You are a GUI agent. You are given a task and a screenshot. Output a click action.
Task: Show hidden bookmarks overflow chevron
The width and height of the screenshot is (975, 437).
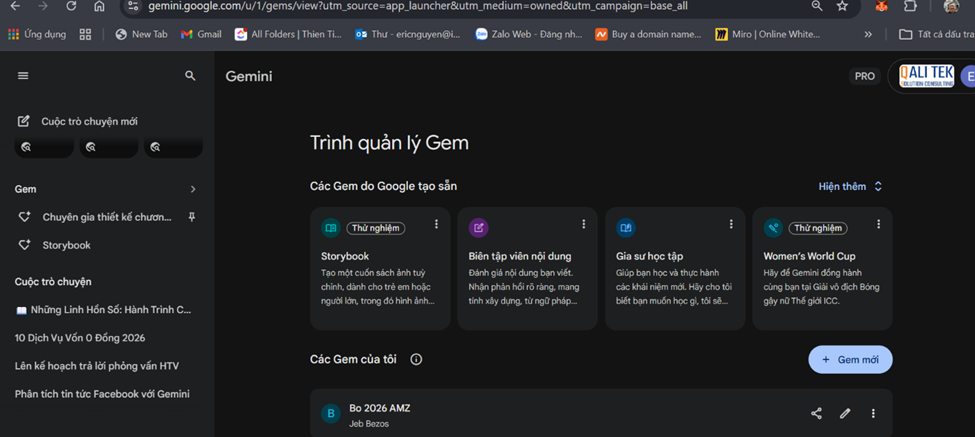[868, 34]
